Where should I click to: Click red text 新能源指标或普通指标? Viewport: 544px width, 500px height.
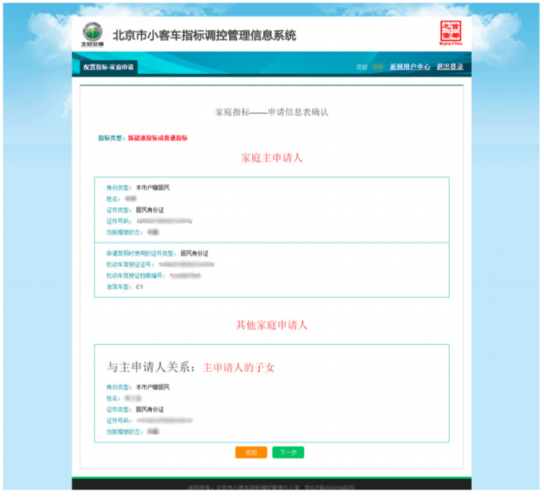point(158,138)
